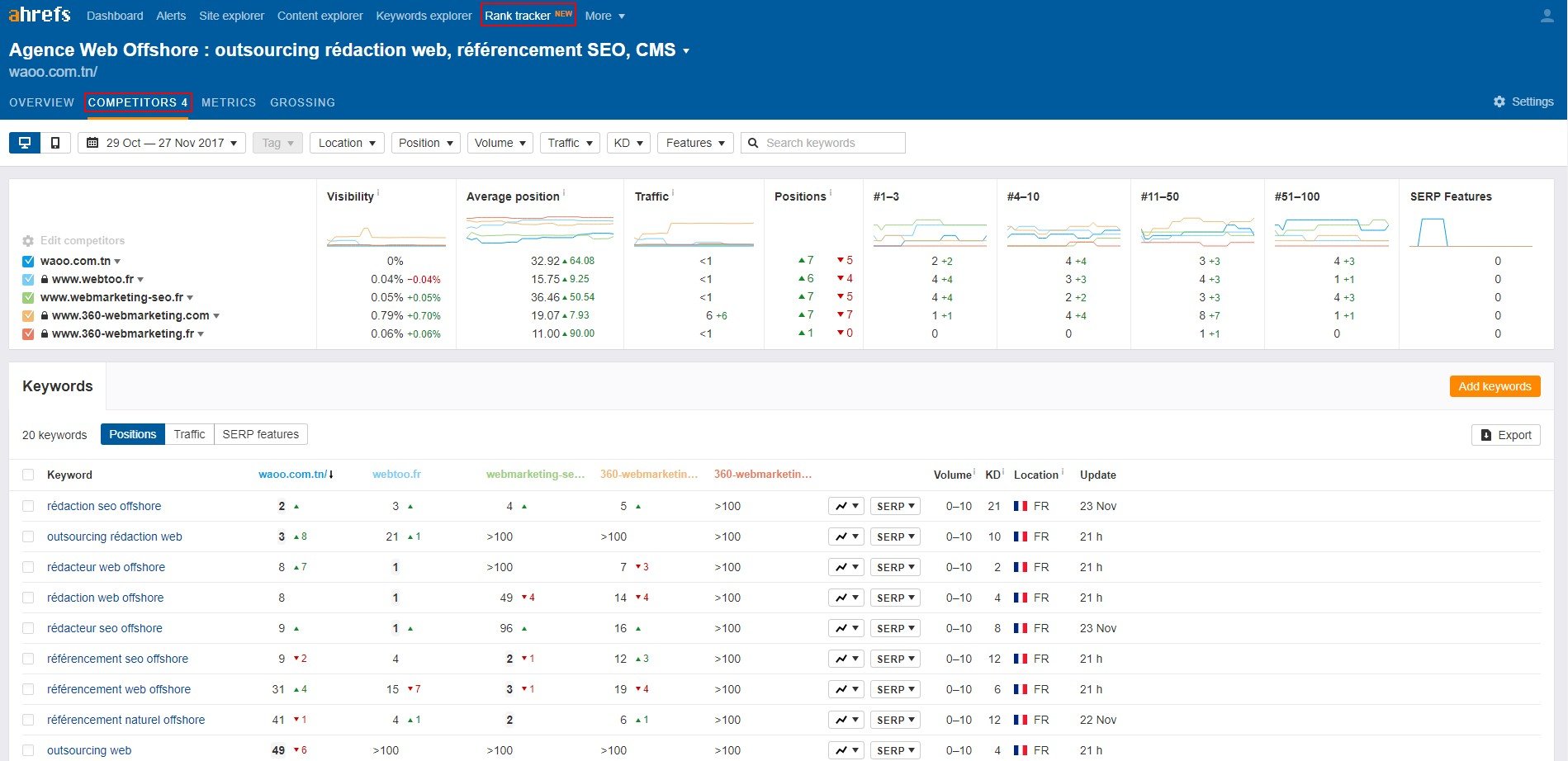Open the Dashboard menu item

pos(115,16)
